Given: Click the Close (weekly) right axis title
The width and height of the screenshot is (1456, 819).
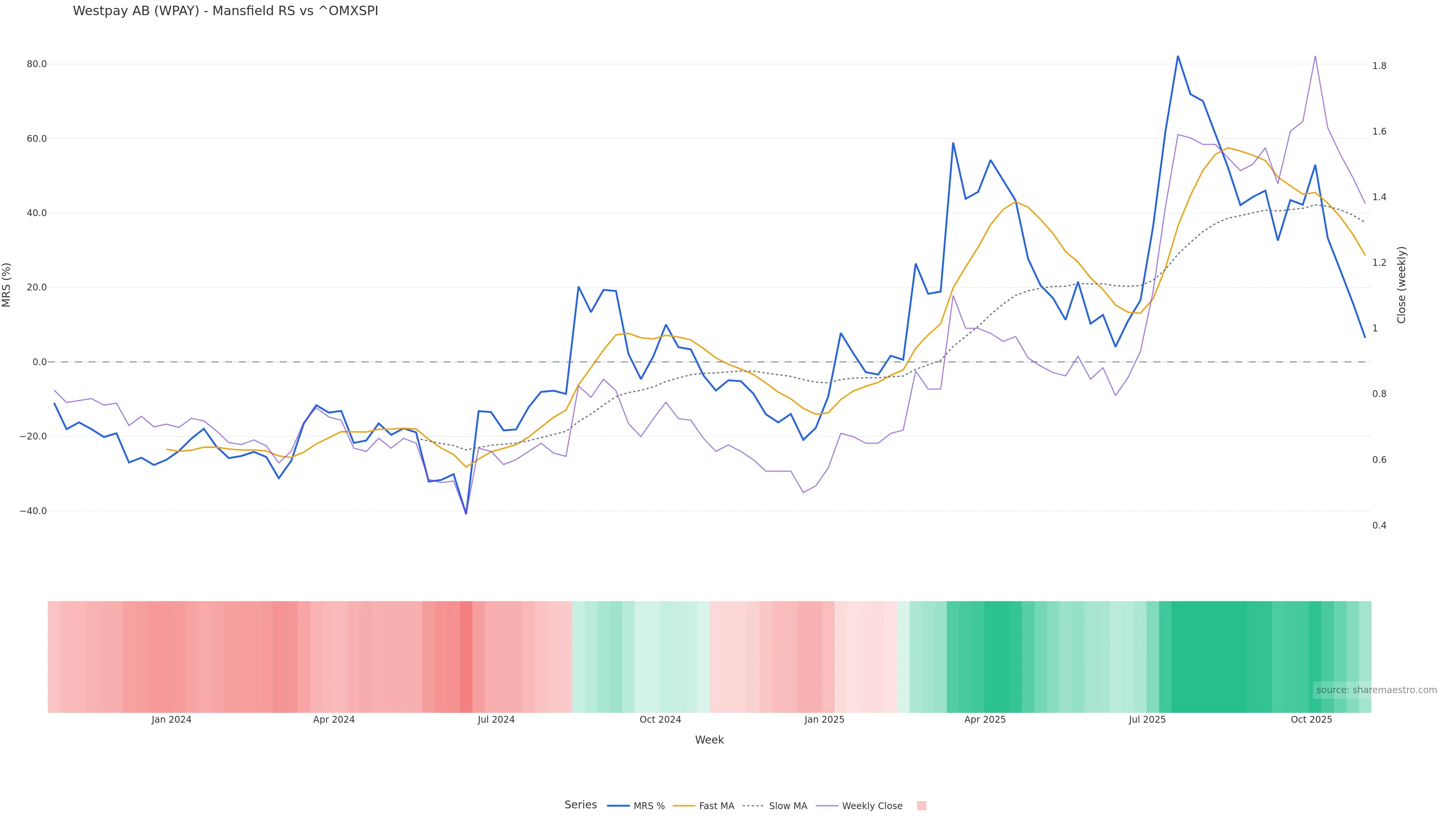Looking at the screenshot, I should point(1401,285).
